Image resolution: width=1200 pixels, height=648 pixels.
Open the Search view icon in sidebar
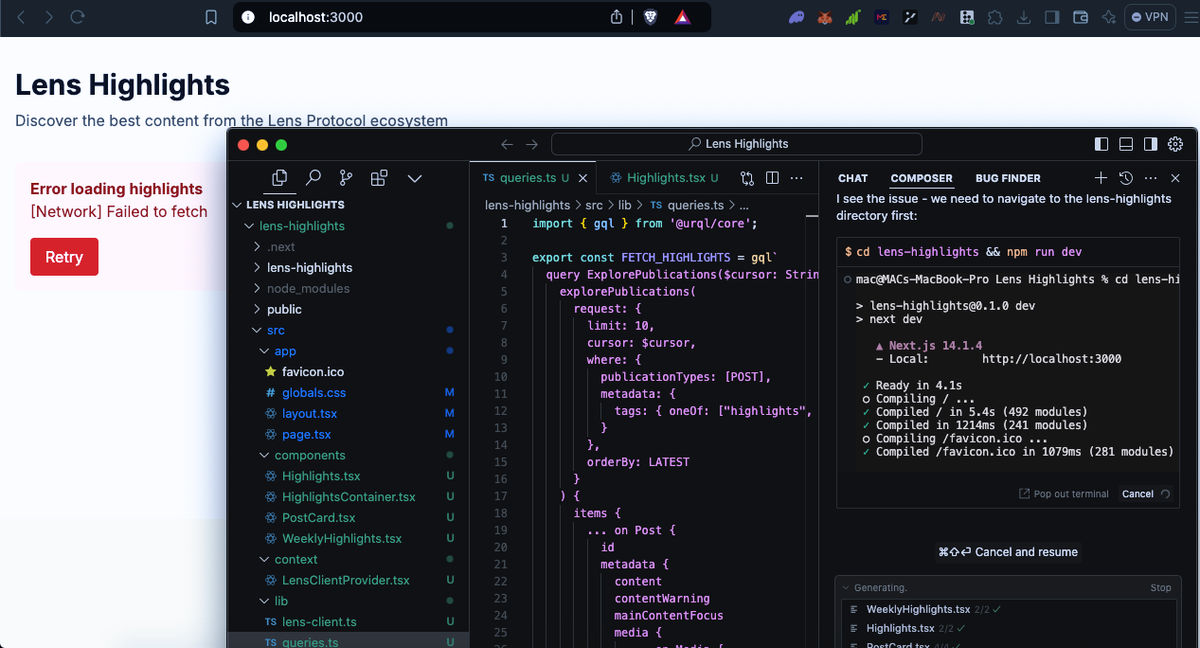tap(313, 177)
